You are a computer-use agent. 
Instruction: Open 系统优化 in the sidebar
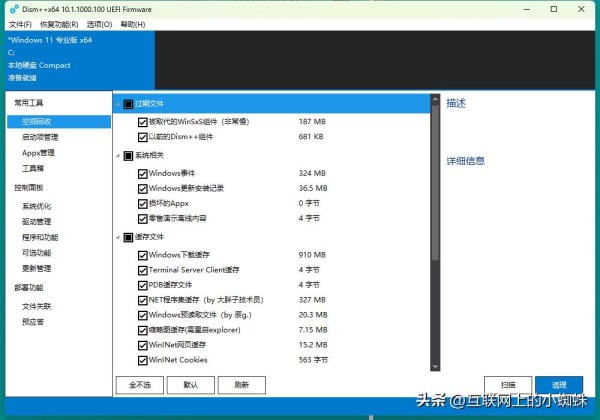(x=37, y=206)
